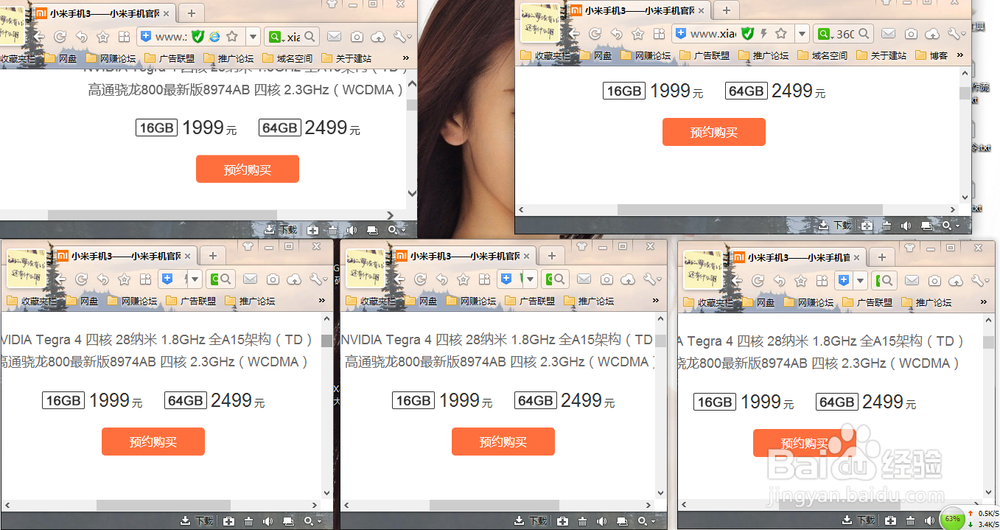
Task: Click IE compatibility icon in top-left address bar
Action: click(x=215, y=37)
